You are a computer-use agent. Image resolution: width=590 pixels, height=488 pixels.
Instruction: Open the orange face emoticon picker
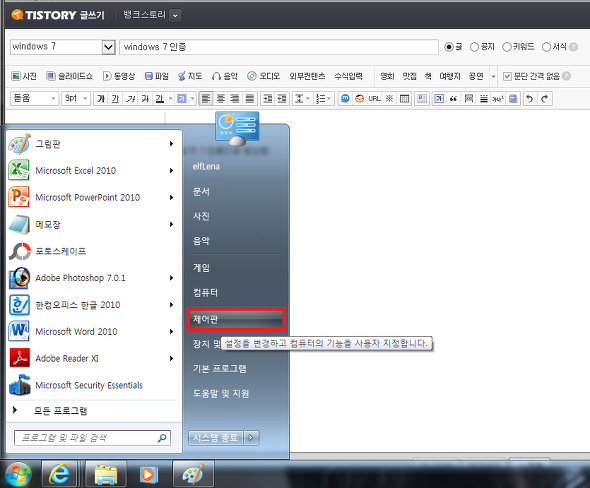(x=359, y=99)
